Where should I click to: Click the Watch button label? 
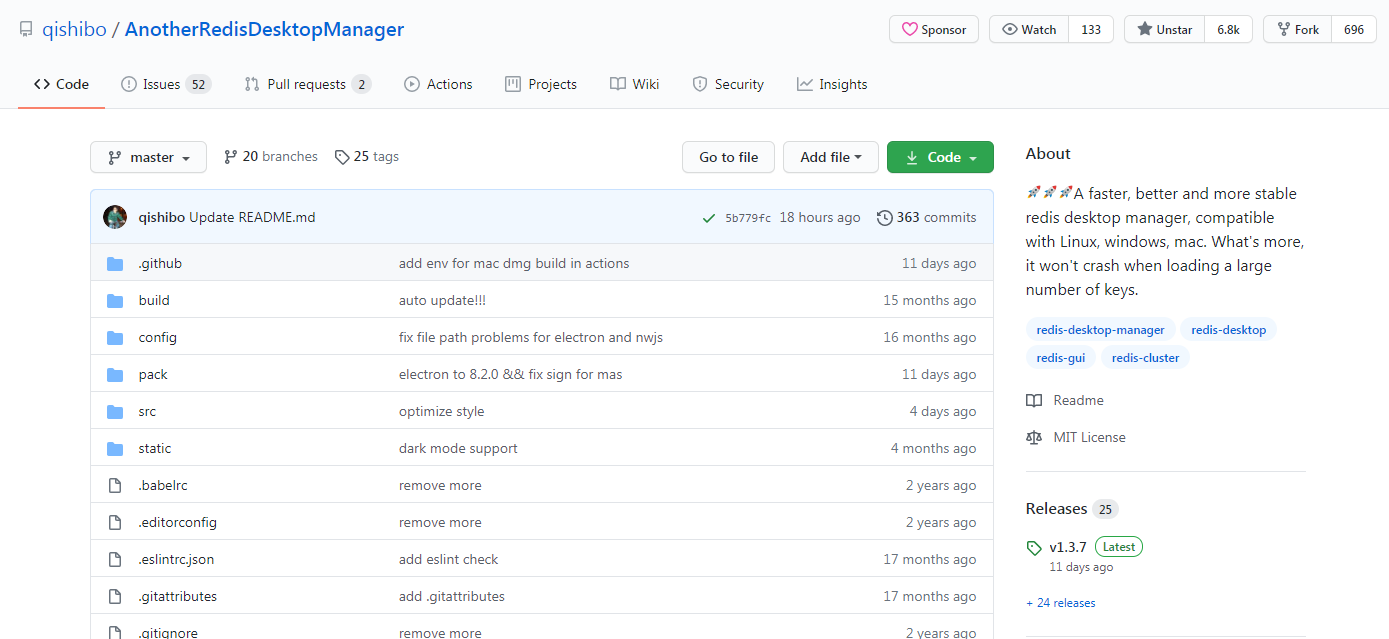[1039, 30]
